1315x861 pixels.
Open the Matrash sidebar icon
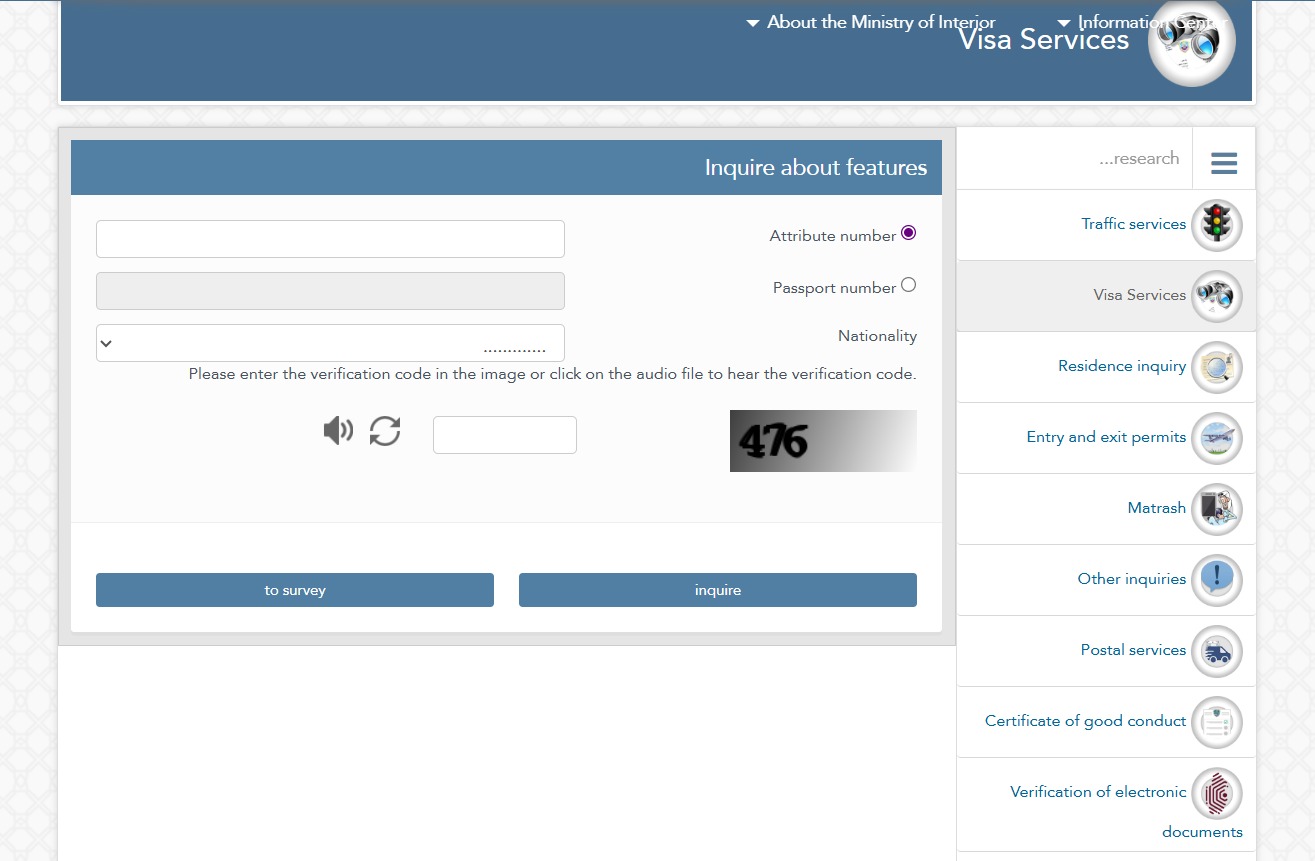point(1216,509)
